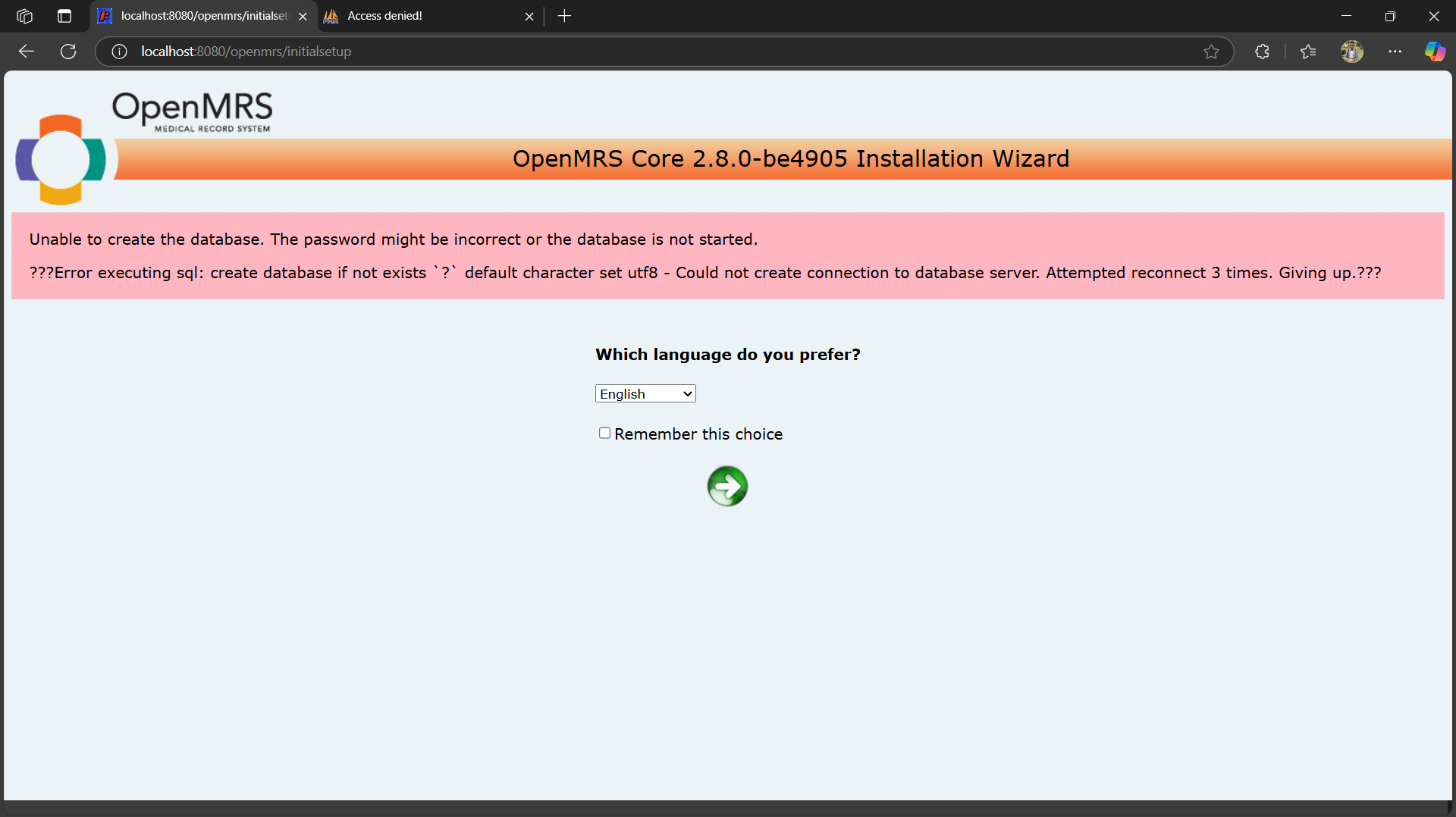Add this page to favorites star icon
This screenshot has height=817, width=1456.
(x=1211, y=52)
